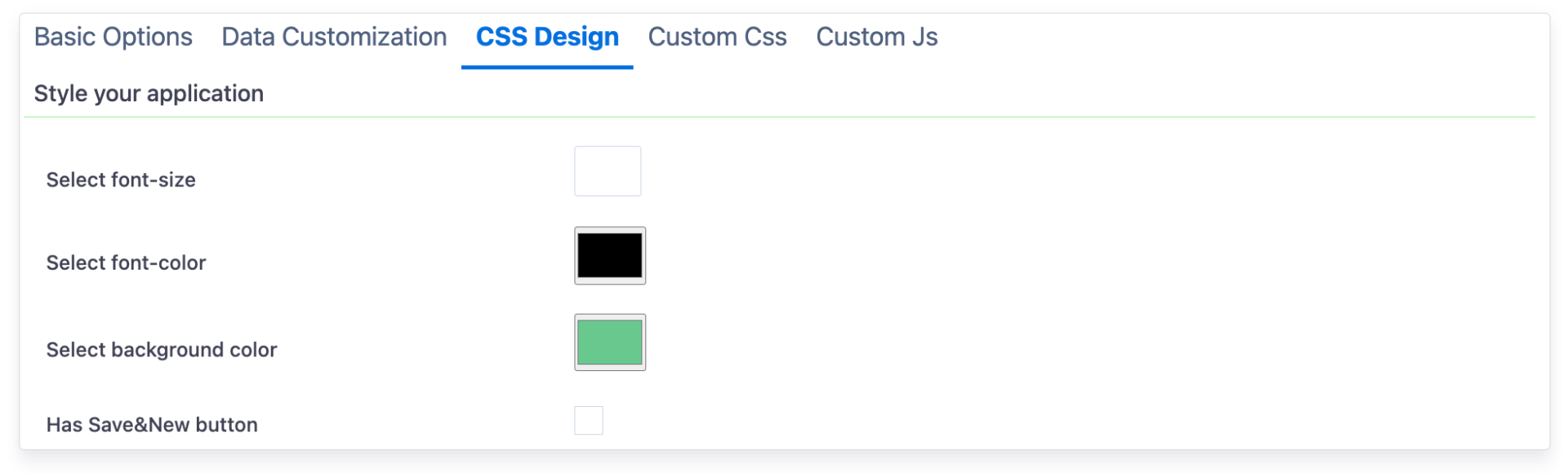Click the "Has Save&New button" label
This screenshot has width=1568, height=474.
click(152, 425)
